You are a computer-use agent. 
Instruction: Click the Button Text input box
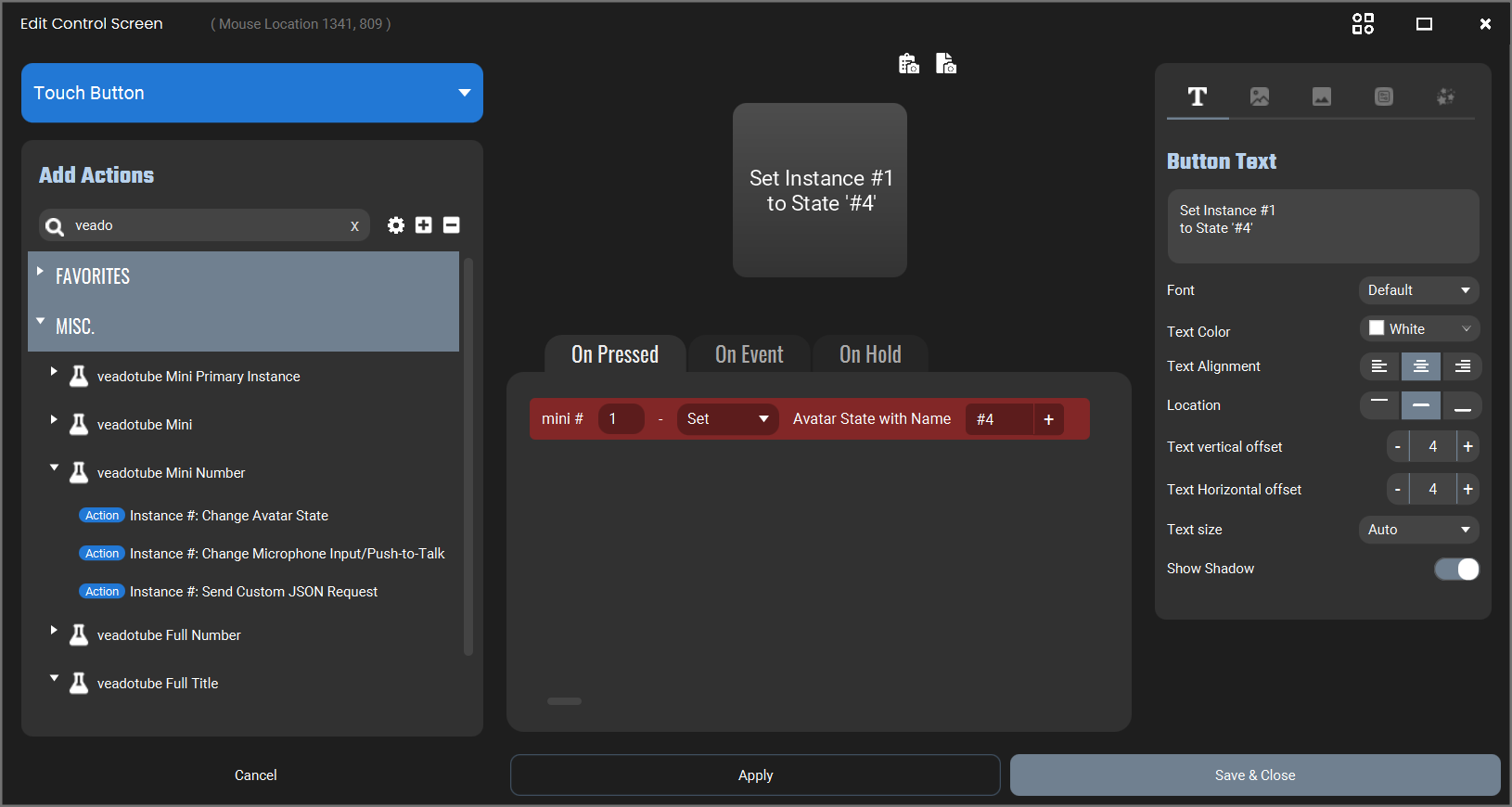pos(1323,226)
